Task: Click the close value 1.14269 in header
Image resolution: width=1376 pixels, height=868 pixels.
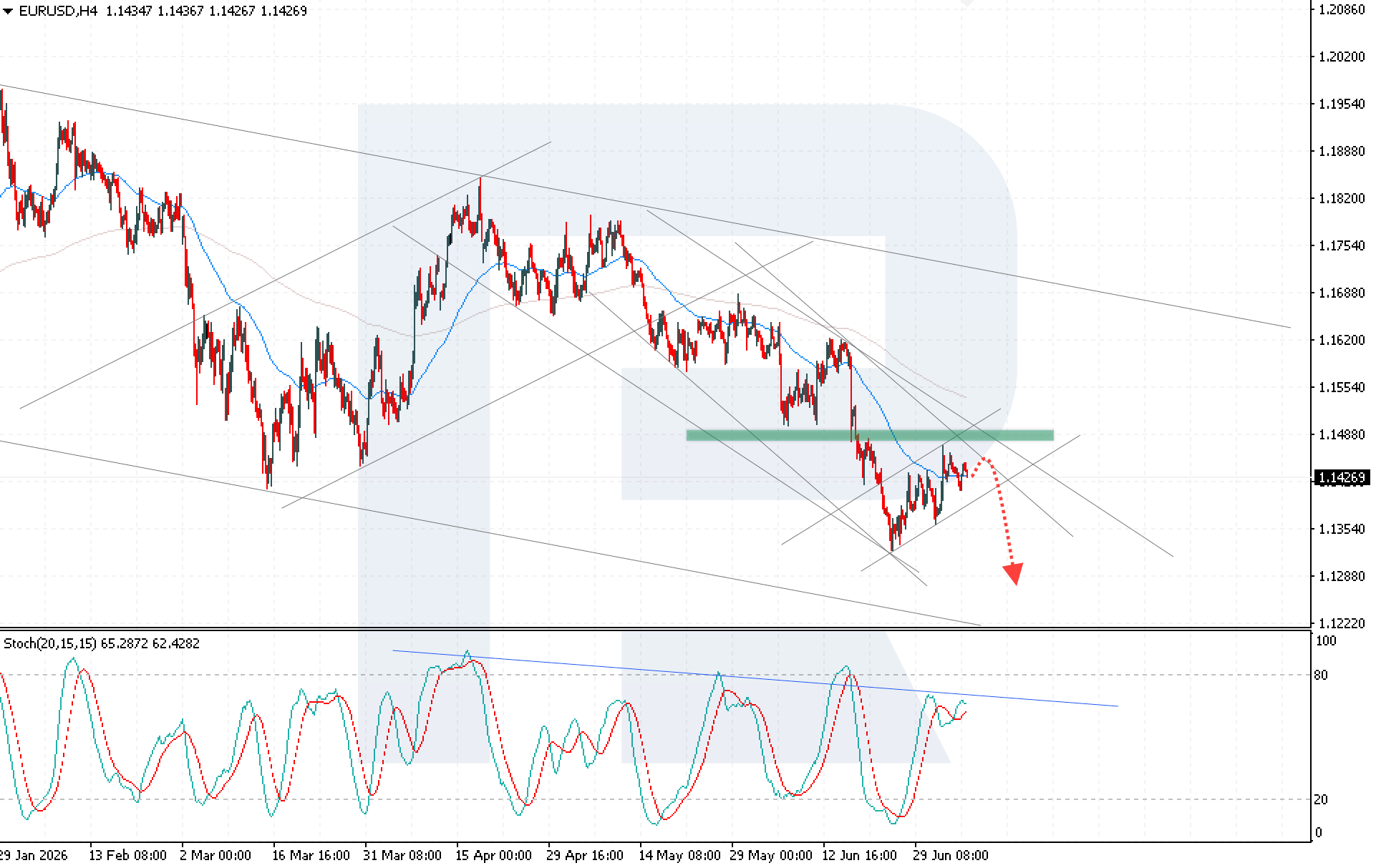Action: pyautogui.click(x=284, y=11)
